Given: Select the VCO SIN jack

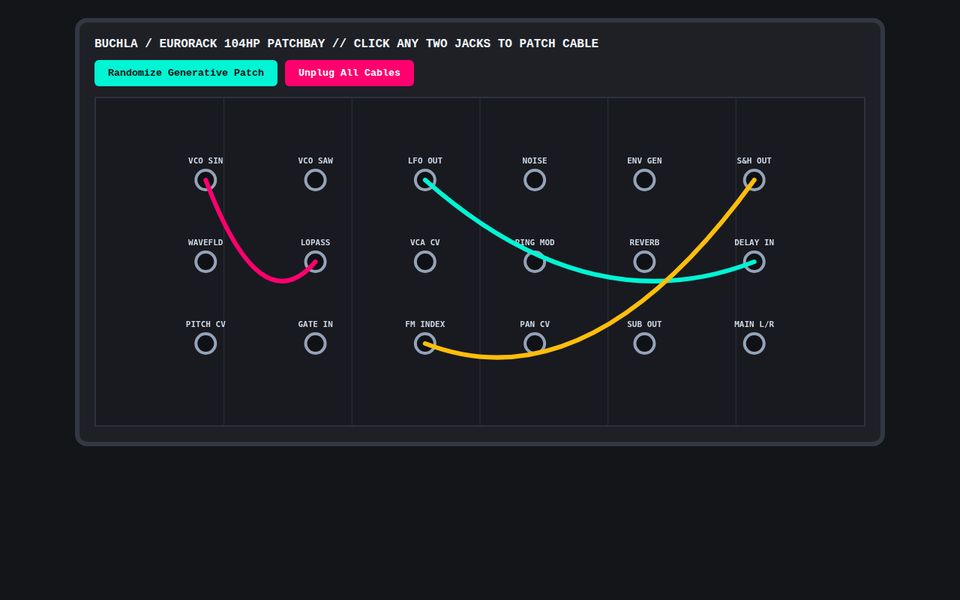Looking at the screenshot, I should (x=206, y=180).
